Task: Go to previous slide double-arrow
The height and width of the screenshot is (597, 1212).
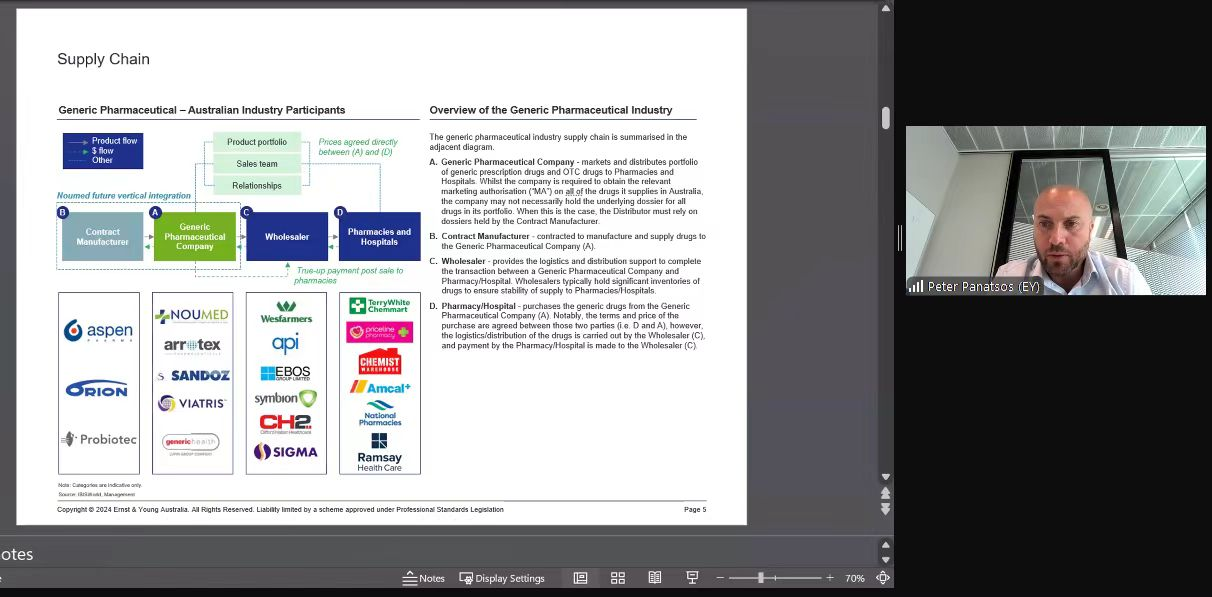Action: tap(886, 493)
